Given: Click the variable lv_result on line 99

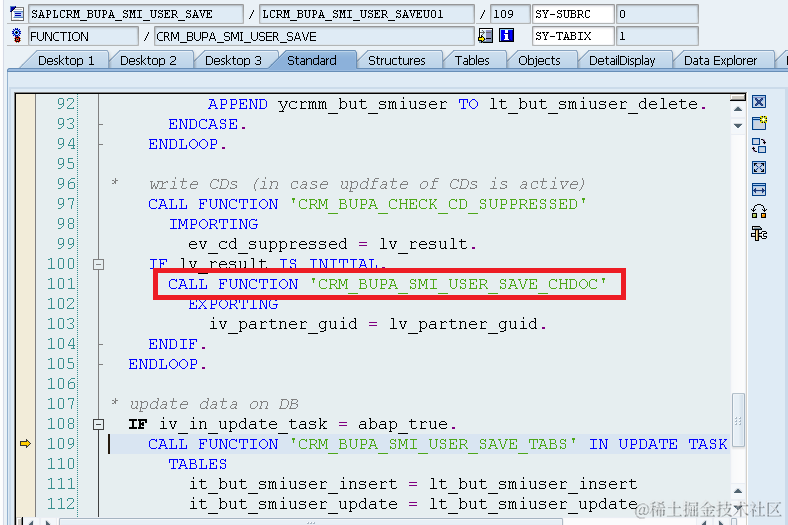Looking at the screenshot, I should click(x=423, y=244).
